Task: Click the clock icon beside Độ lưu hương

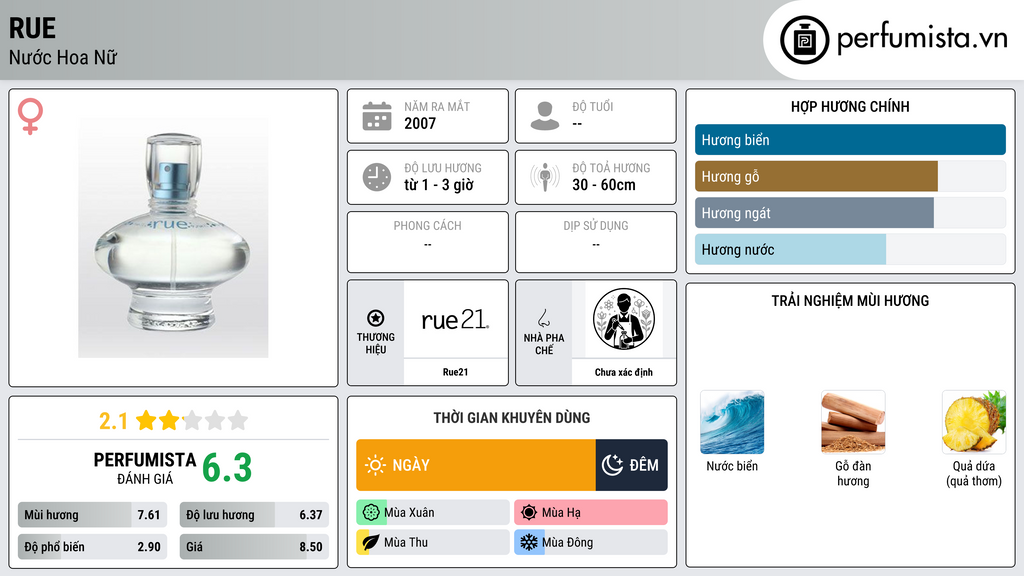Action: point(377,177)
